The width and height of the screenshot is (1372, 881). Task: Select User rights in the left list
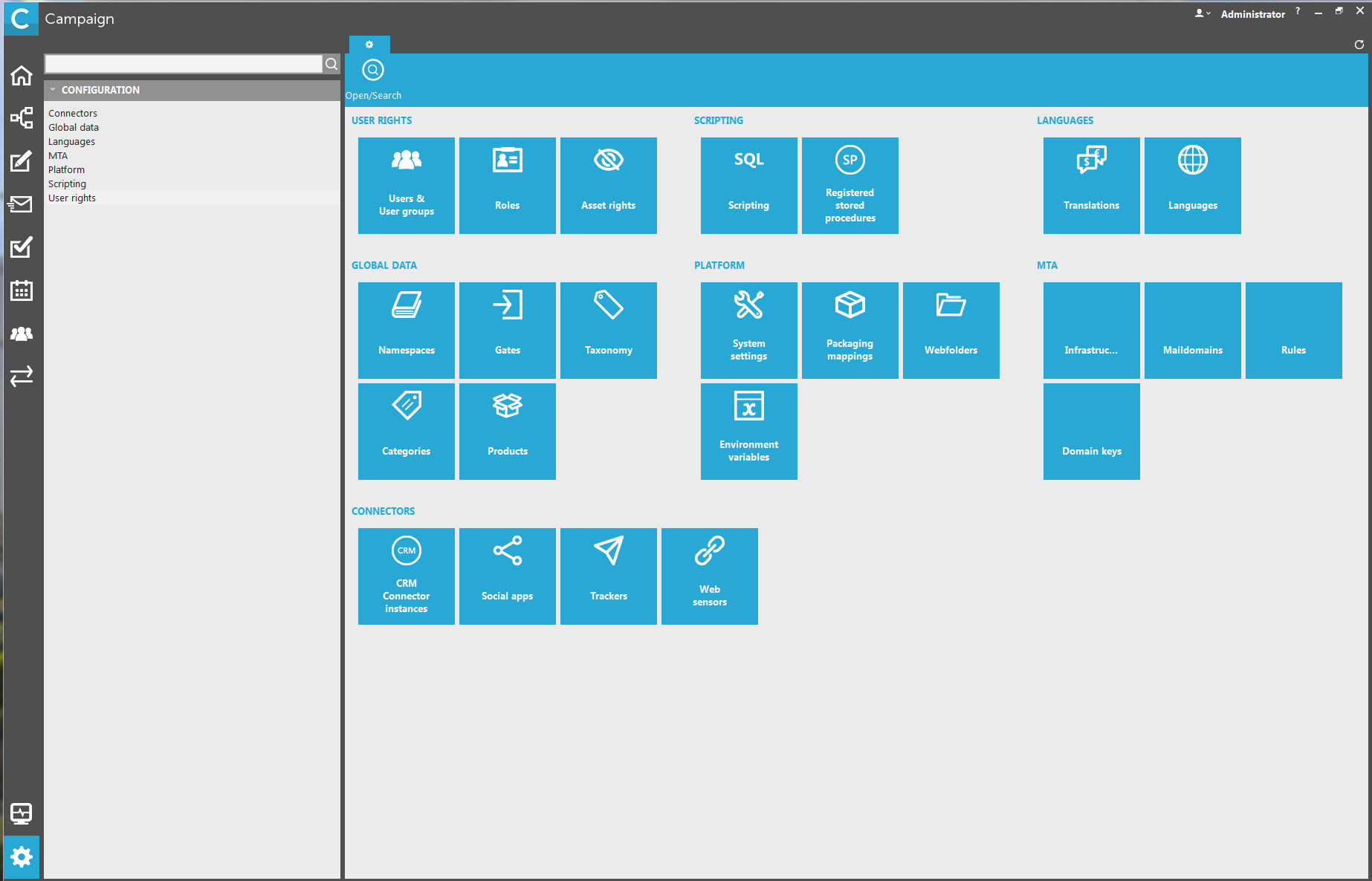click(72, 198)
